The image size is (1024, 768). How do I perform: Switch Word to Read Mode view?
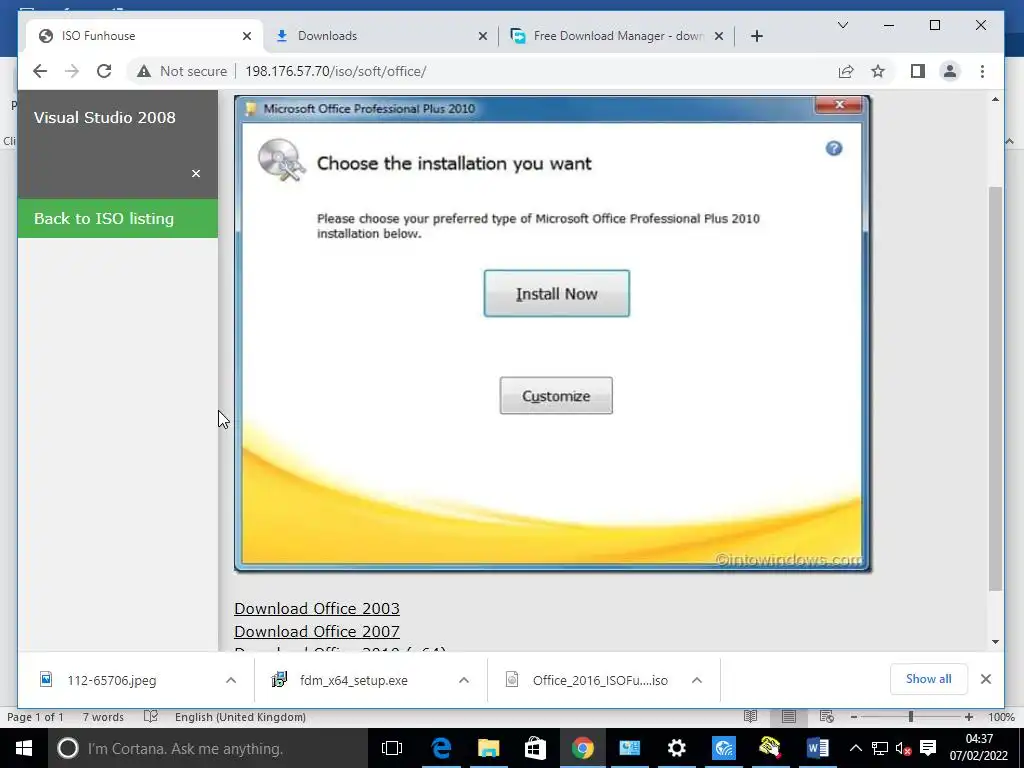click(x=750, y=716)
